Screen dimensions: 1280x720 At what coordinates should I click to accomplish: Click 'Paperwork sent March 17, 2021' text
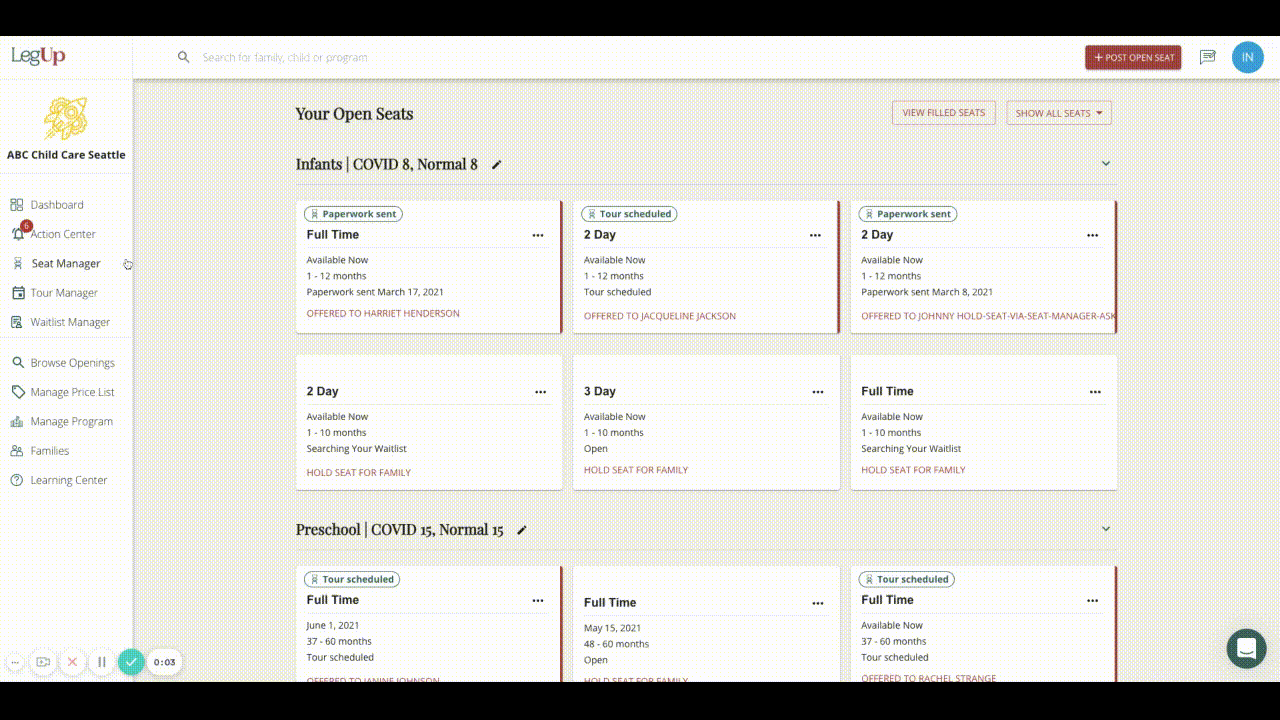375,292
